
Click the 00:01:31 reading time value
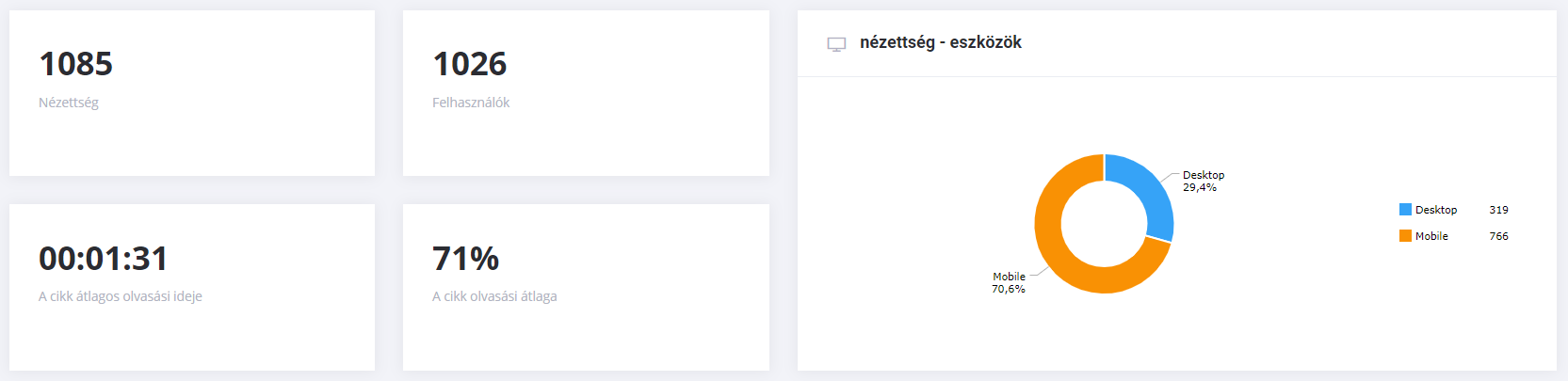click(x=104, y=258)
